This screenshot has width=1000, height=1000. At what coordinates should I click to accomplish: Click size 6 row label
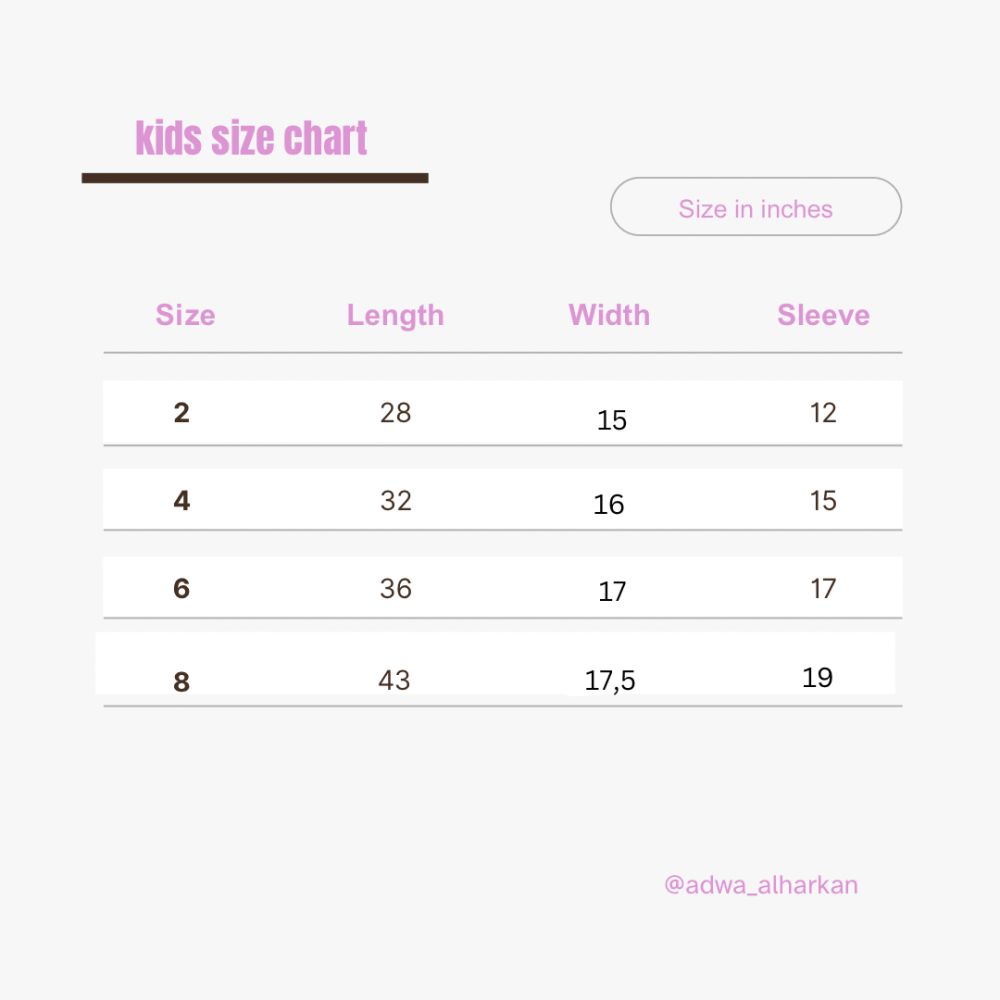(182, 588)
